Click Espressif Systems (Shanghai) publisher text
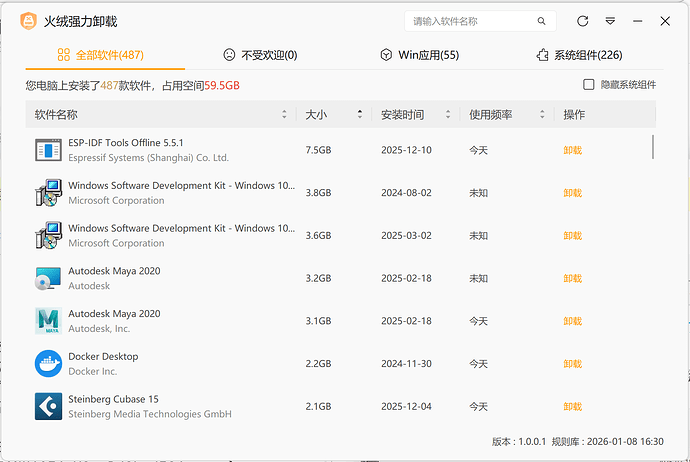690x462 pixels. click(x=148, y=158)
